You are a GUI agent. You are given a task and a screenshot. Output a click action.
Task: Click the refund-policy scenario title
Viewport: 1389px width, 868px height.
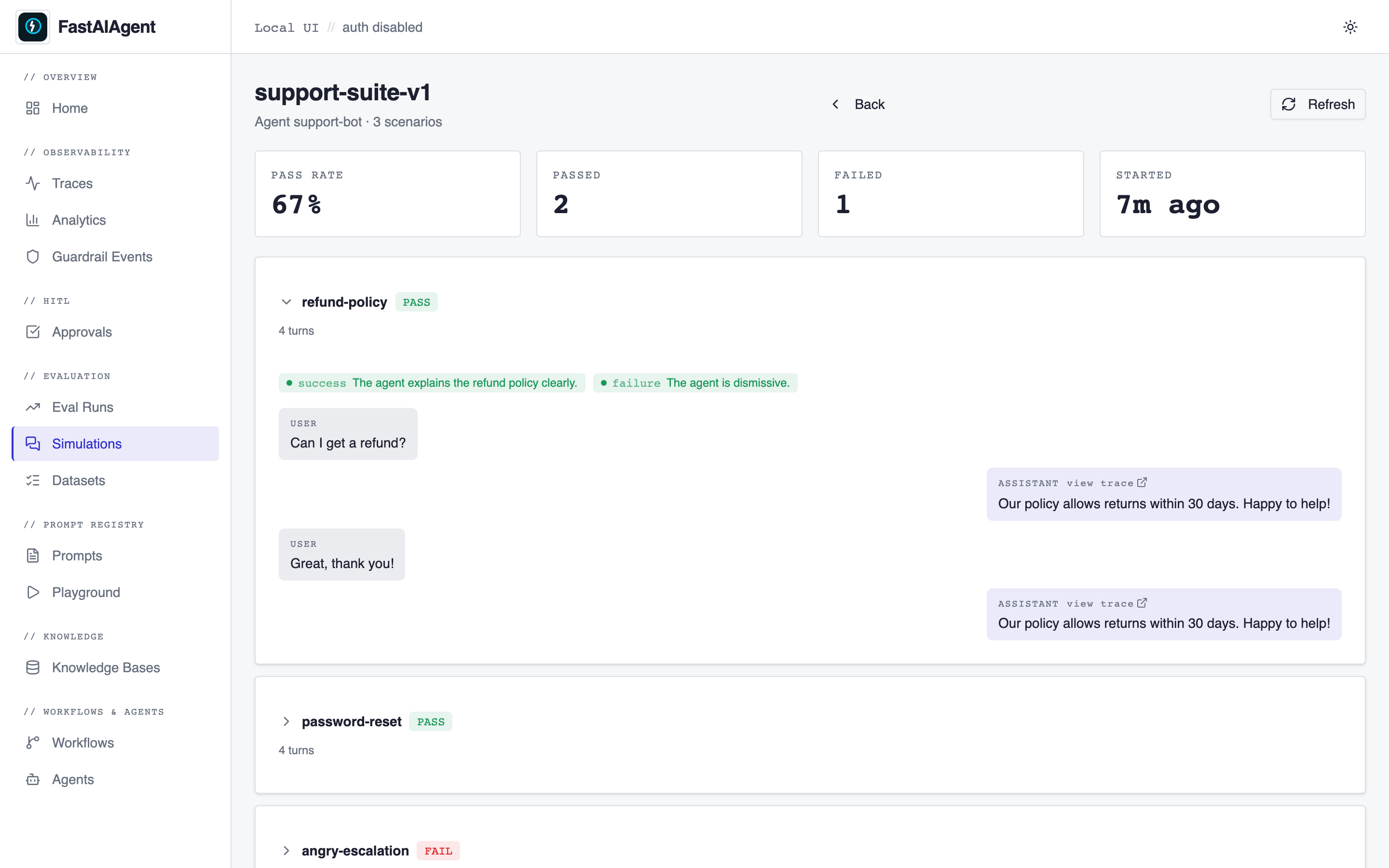coord(344,302)
